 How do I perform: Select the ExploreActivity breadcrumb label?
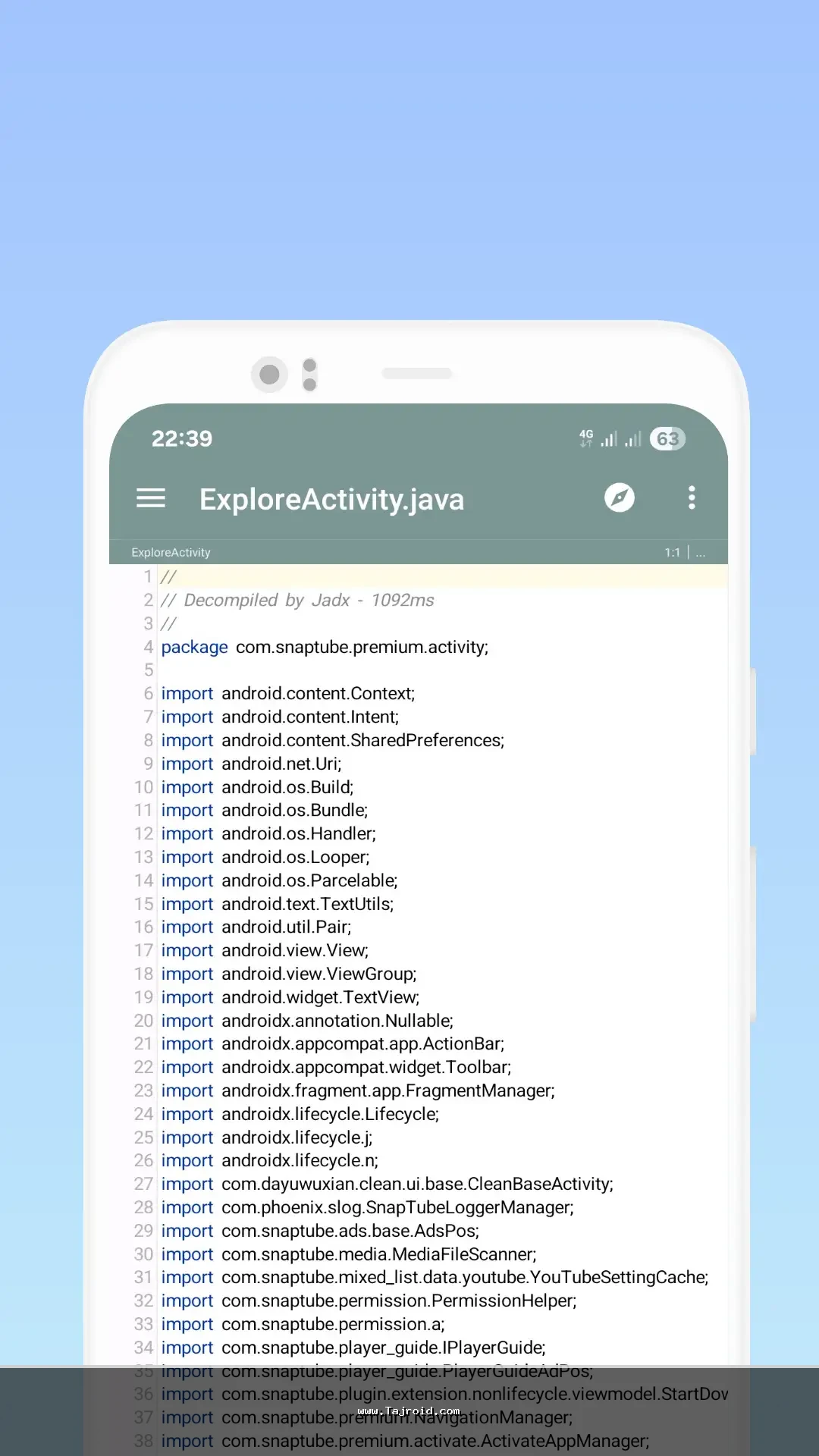pos(171,553)
